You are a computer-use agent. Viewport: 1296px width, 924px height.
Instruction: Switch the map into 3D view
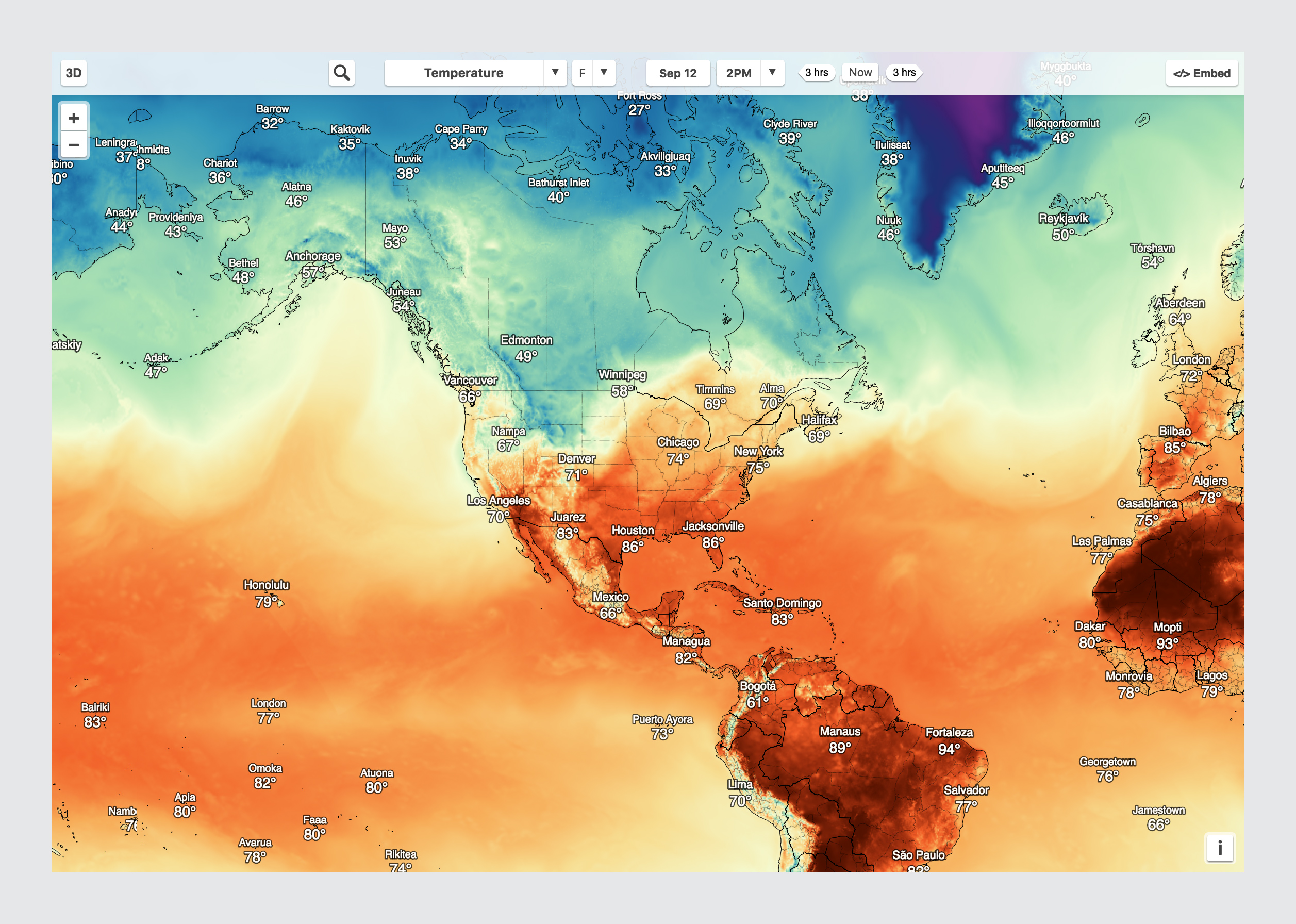click(73, 73)
